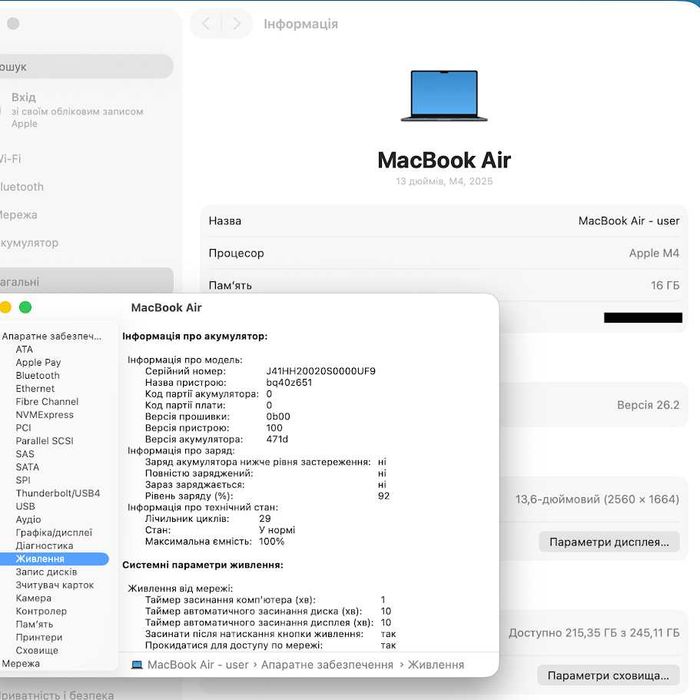
Task: Click the green zoom button of System Information window
Action: (x=25, y=307)
